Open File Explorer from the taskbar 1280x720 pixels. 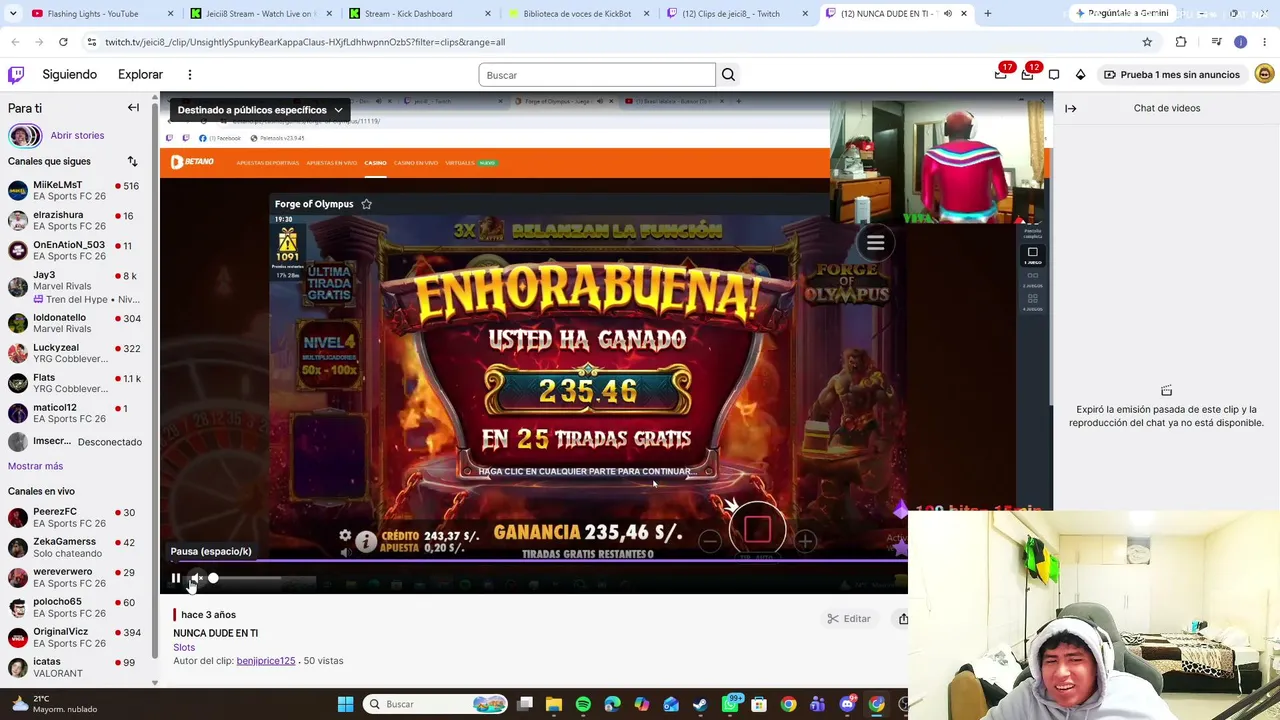pyautogui.click(x=554, y=704)
